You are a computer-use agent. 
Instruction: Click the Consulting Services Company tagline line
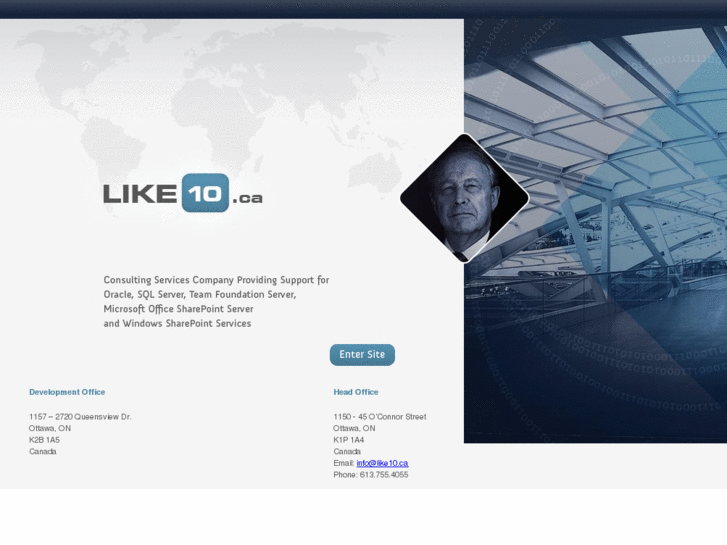click(216, 280)
